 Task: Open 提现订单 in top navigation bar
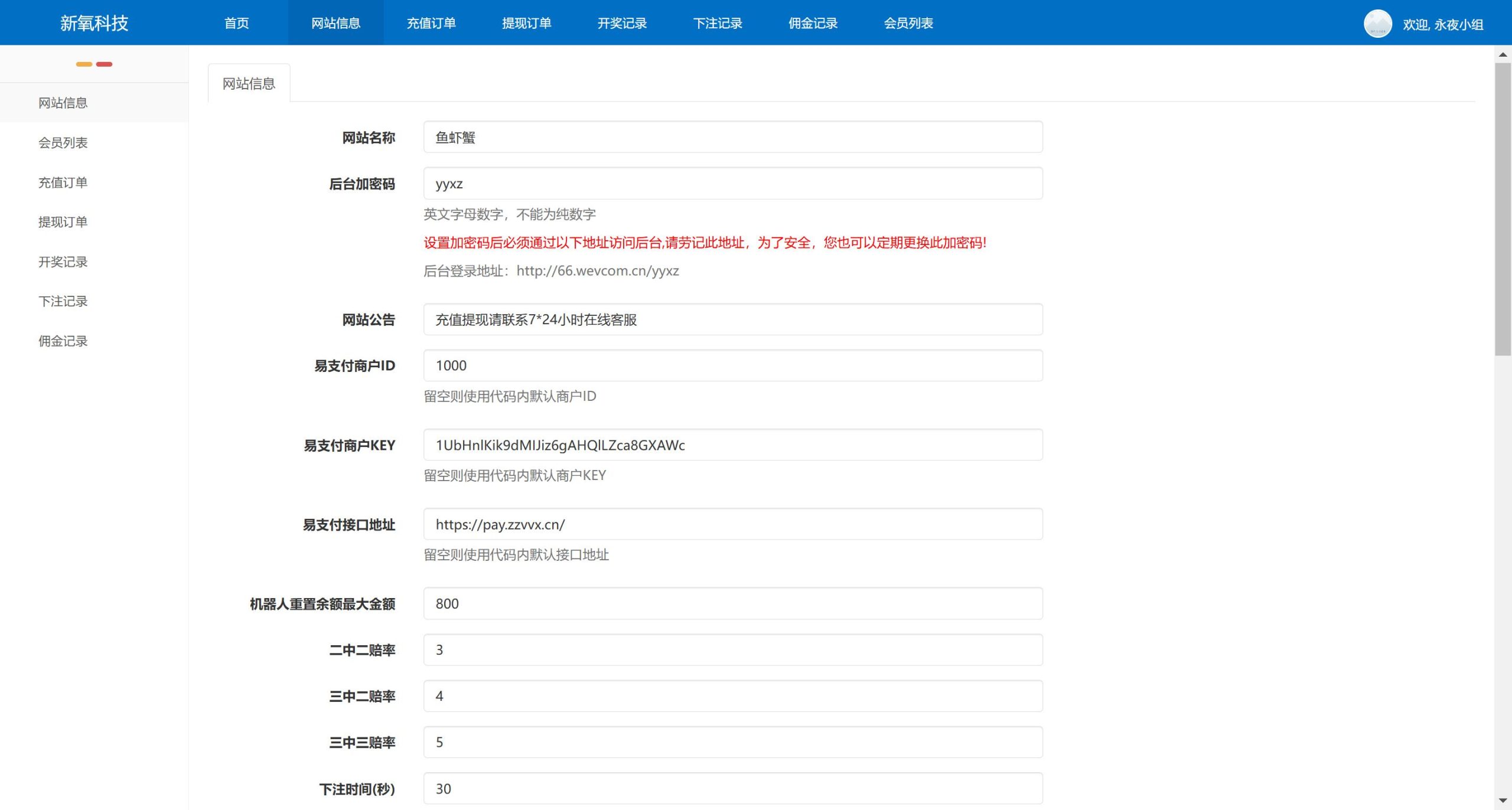click(x=527, y=23)
